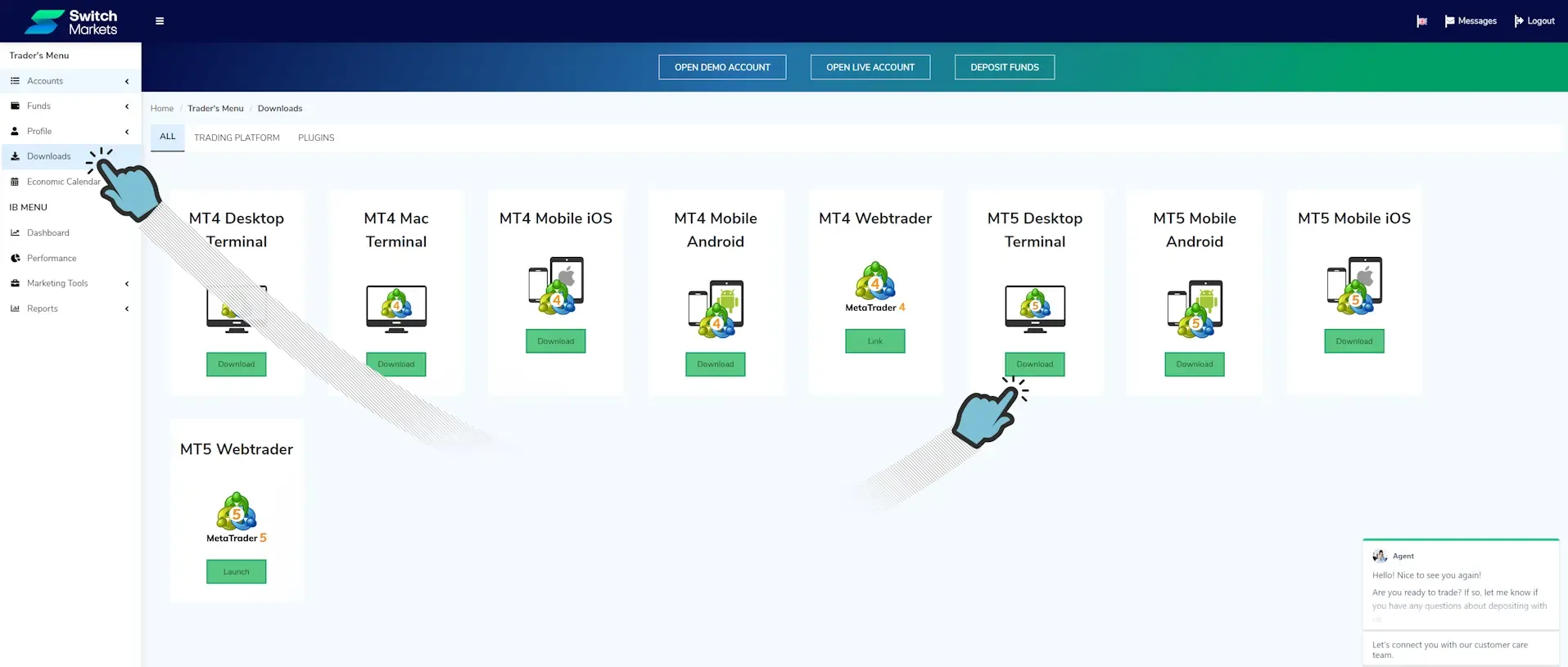Click the MT4 Mobile iOS devices icon
1568x667 pixels.
[x=556, y=286]
